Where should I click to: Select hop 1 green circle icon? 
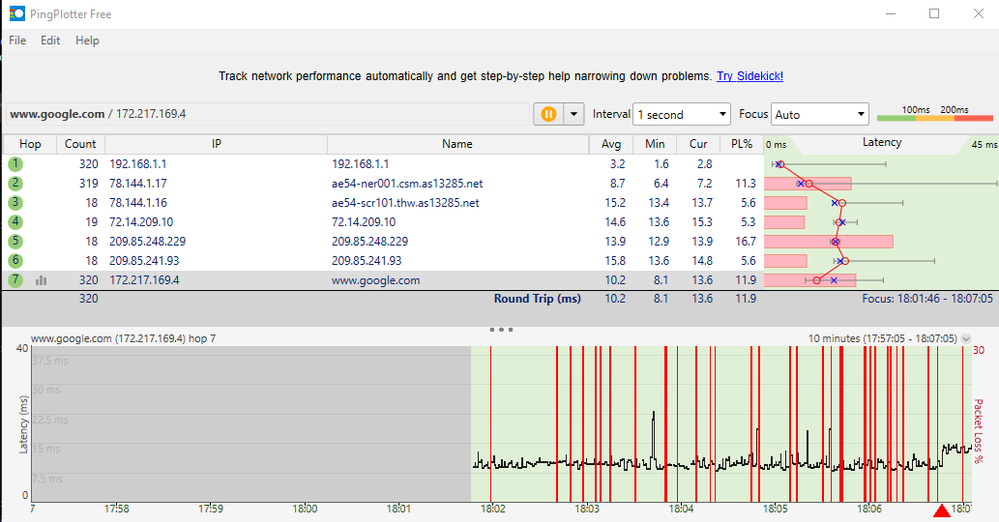[x=15, y=164]
